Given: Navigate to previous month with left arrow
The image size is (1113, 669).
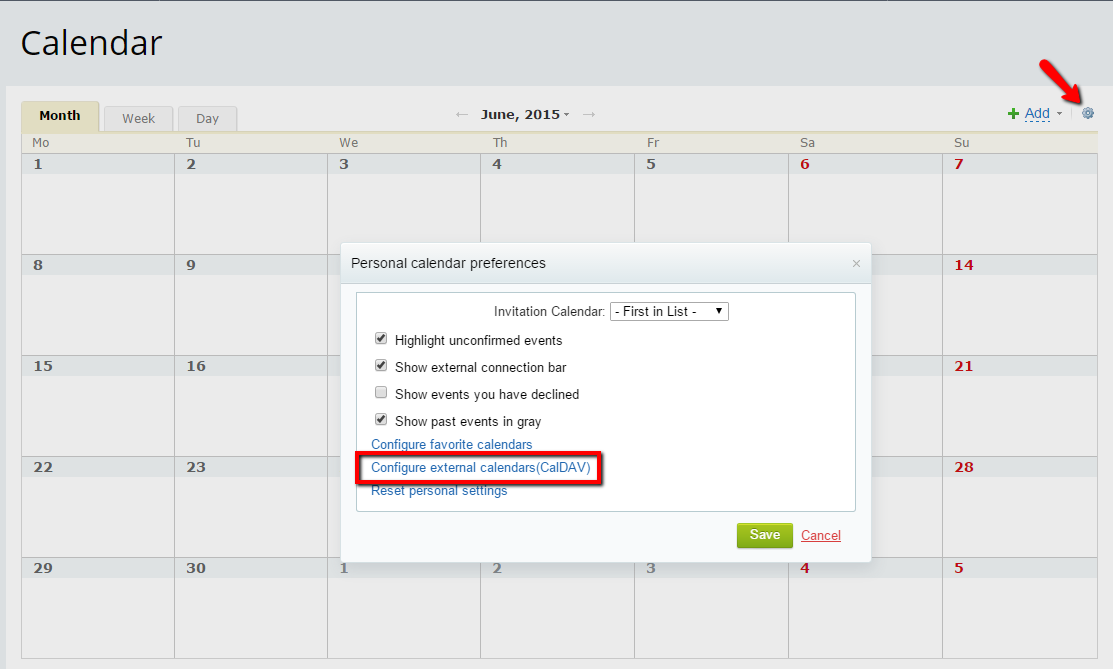Looking at the screenshot, I should [x=461, y=114].
